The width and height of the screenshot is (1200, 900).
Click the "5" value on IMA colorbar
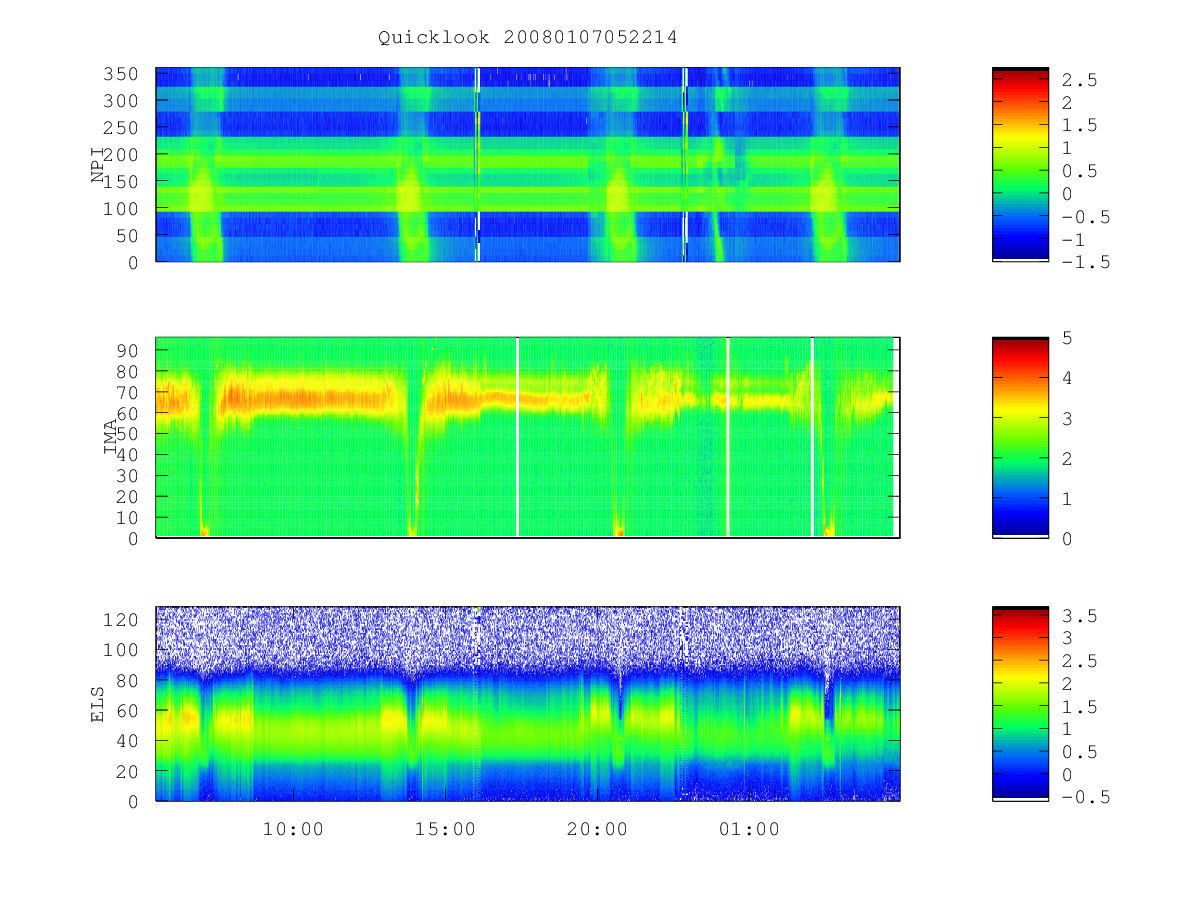pyautogui.click(x=1067, y=338)
